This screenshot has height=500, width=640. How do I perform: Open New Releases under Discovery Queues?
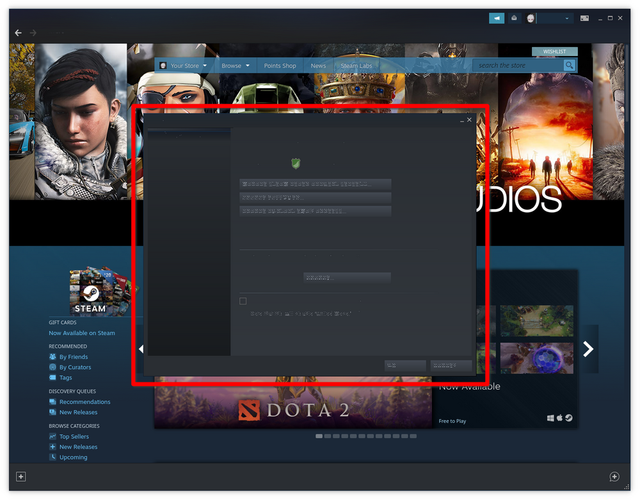coord(78,412)
